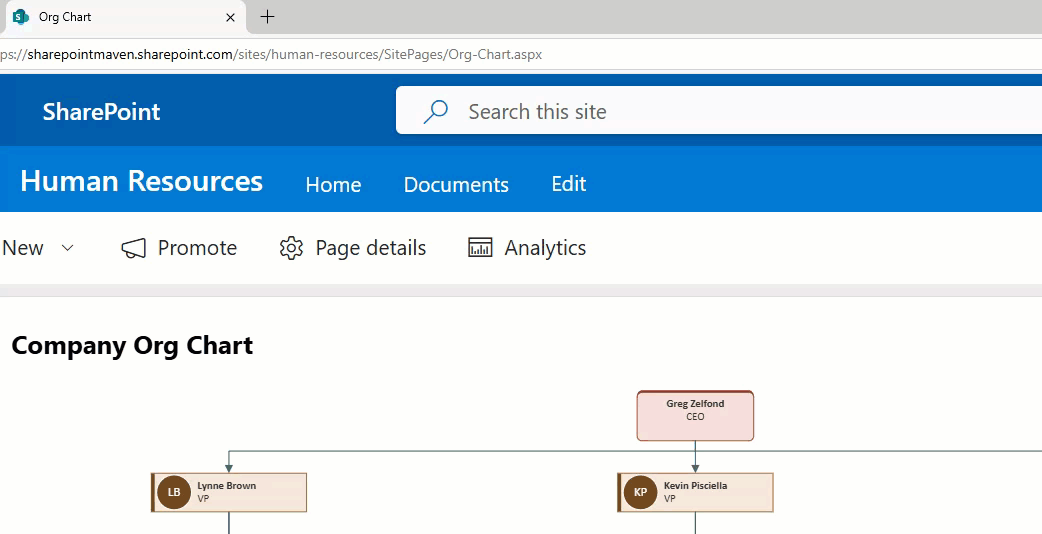Viewport: 1042px width, 534px height.
Task: Click the browser address bar URL
Action: click(271, 54)
